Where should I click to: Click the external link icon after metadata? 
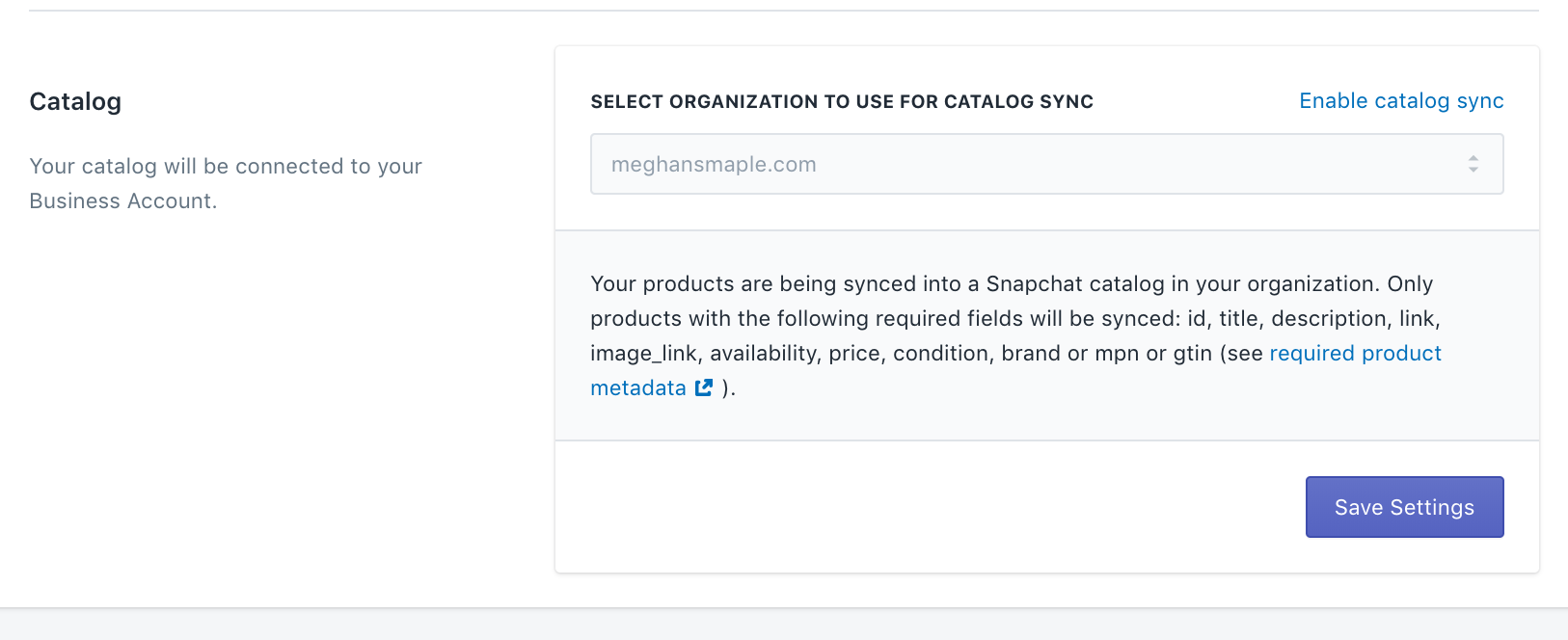coord(704,388)
